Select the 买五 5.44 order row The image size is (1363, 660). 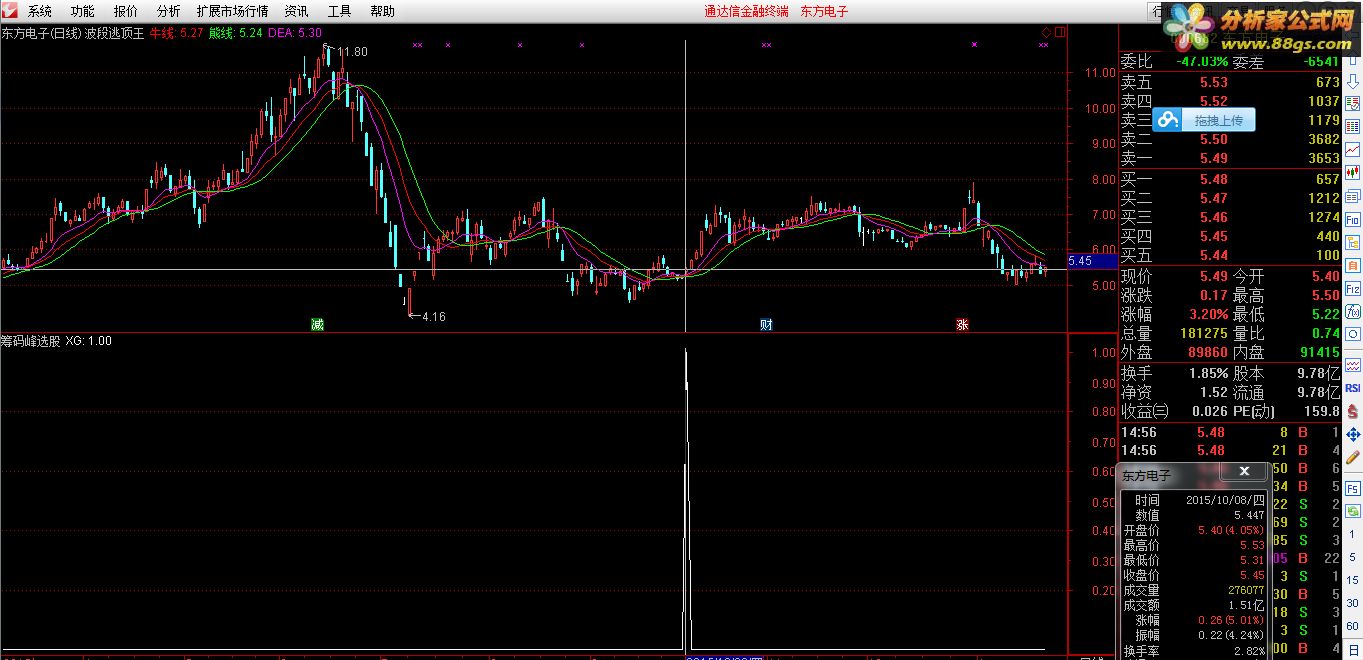coord(1229,255)
